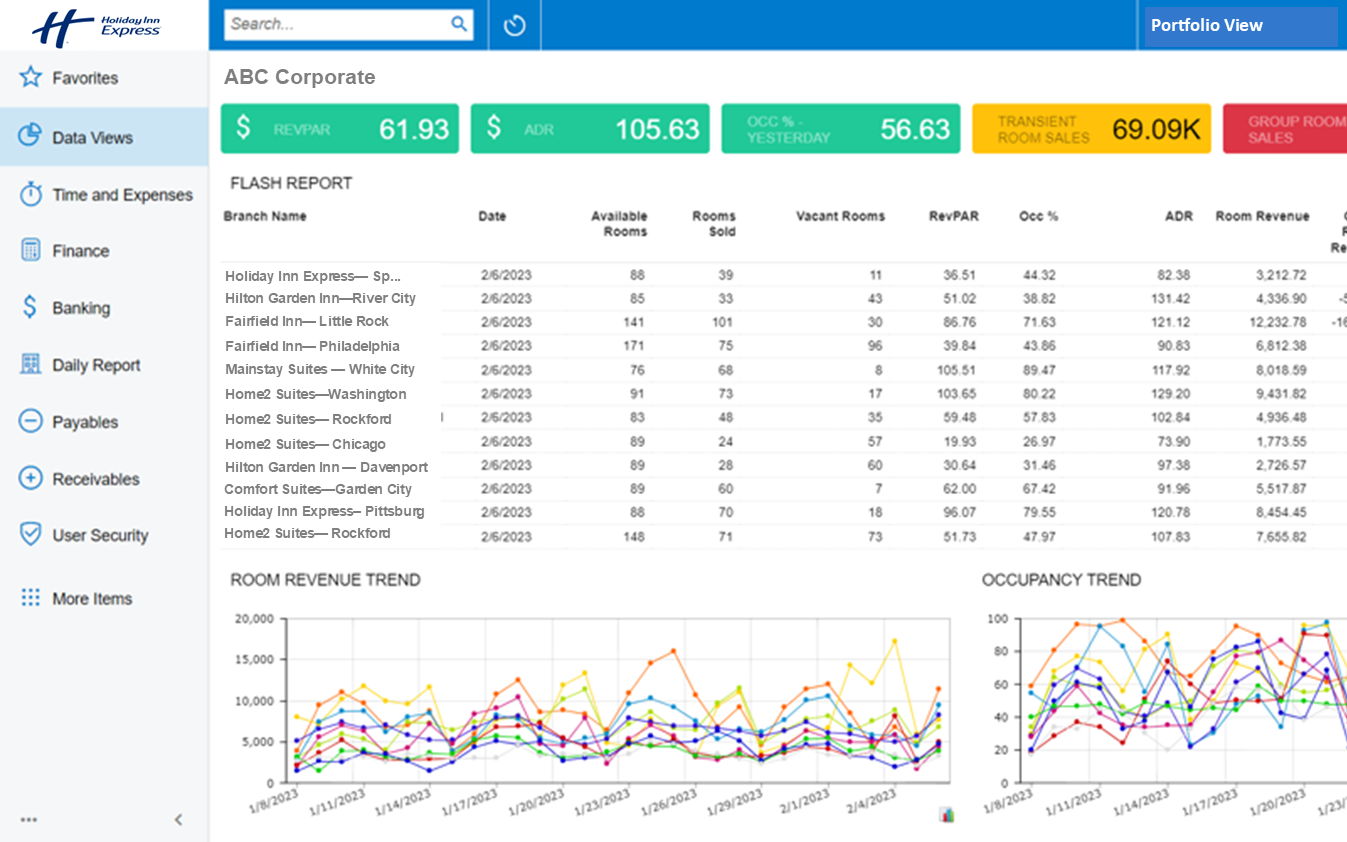Click the small chart icon below revenue trend
This screenshot has height=842, width=1347.
pos(946,815)
